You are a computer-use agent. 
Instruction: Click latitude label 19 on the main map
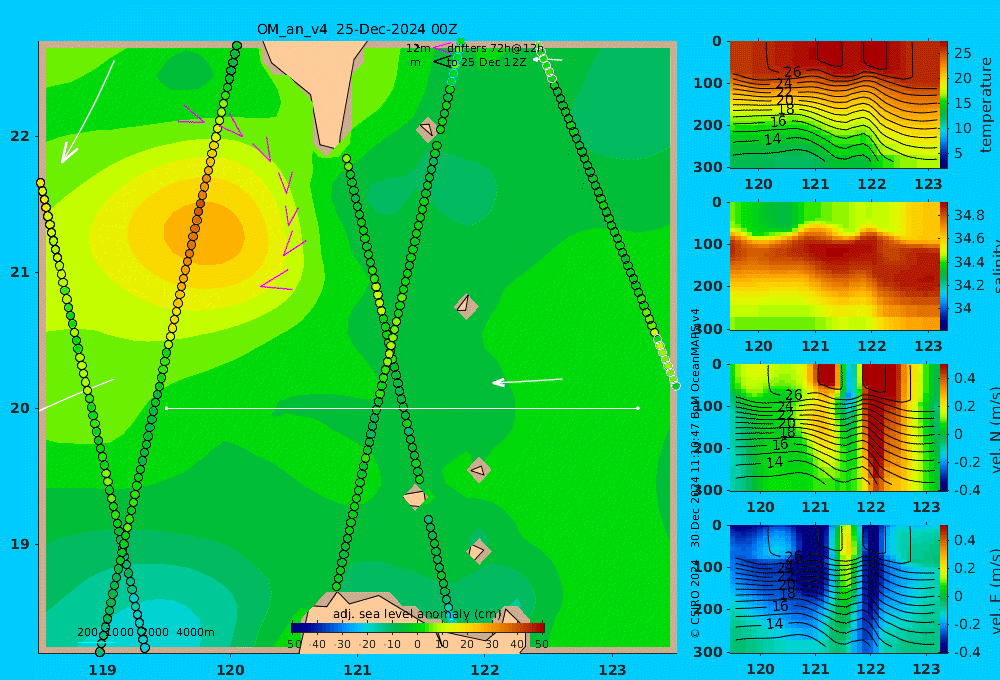pos(19,544)
